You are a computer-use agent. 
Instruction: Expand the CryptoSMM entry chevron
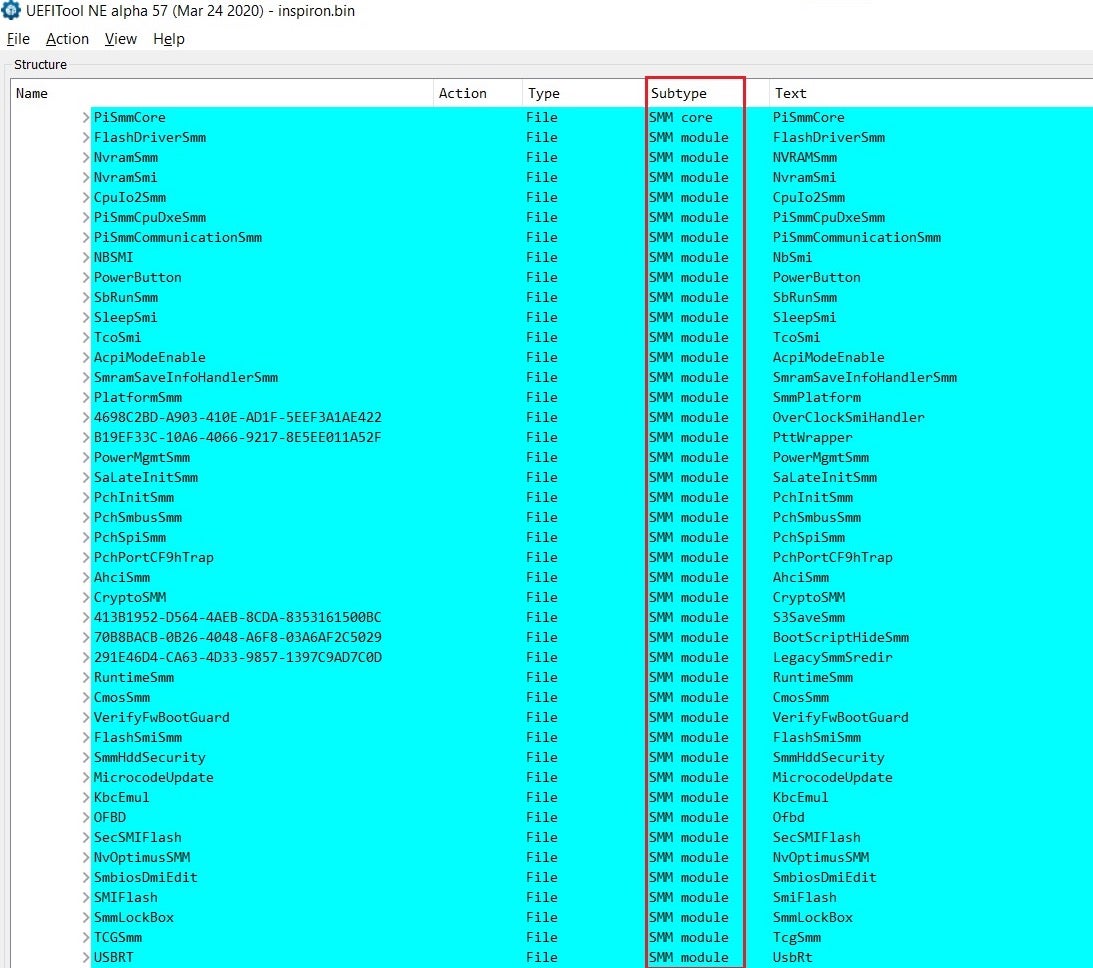click(86, 598)
